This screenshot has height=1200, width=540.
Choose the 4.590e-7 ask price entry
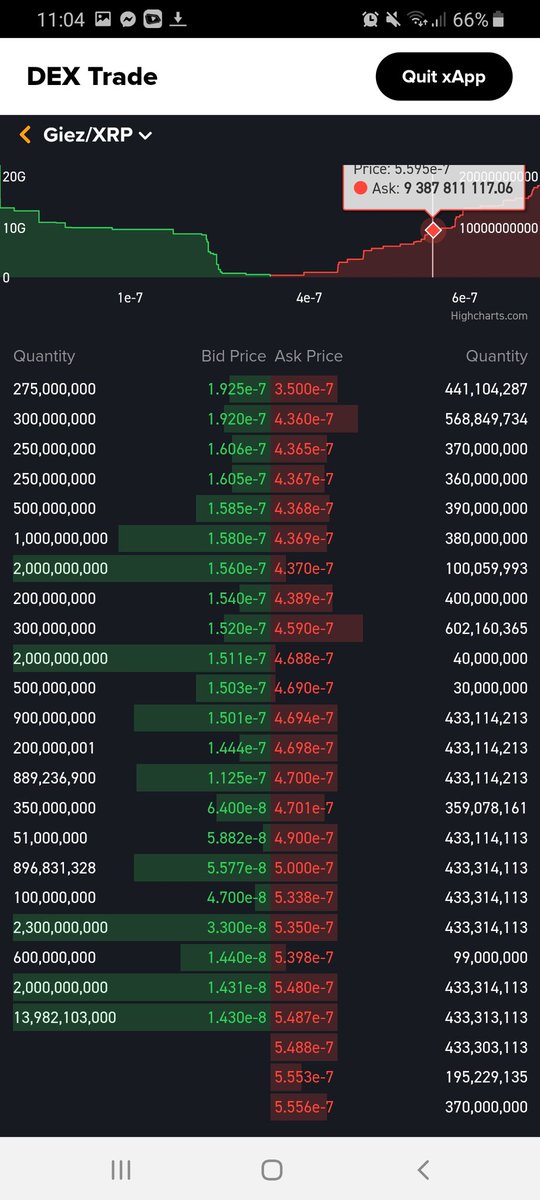tap(304, 628)
